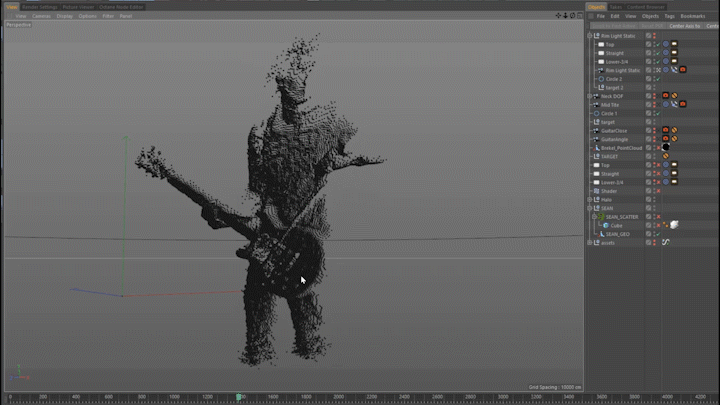The image size is (720, 405).
Task: Click the Grid Spacing readout text
Action: (x=555, y=387)
